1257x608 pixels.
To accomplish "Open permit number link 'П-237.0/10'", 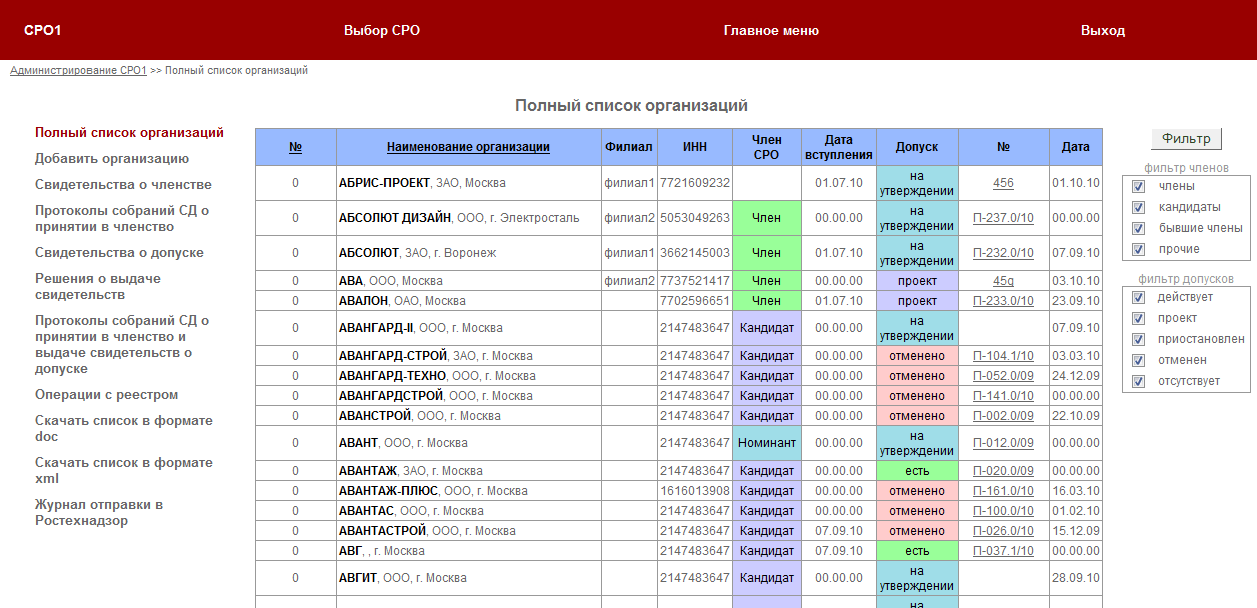I will point(1003,218).
